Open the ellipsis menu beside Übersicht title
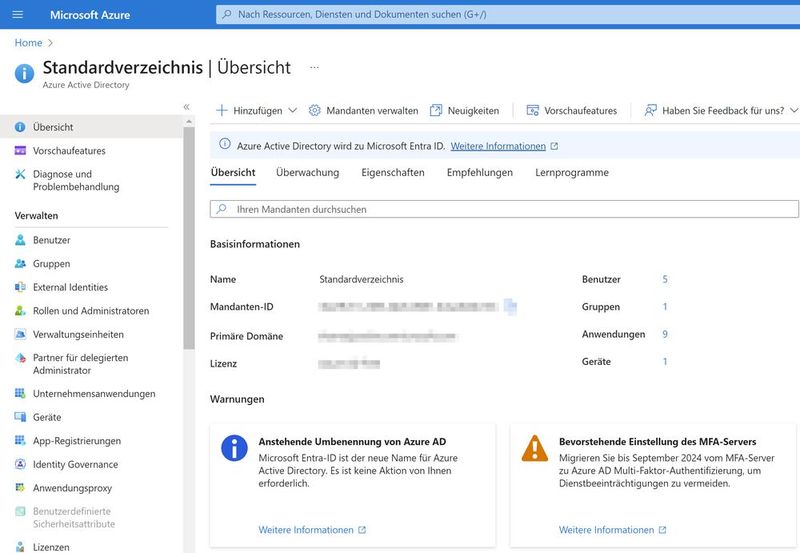This screenshot has width=800, height=553. pos(314,67)
